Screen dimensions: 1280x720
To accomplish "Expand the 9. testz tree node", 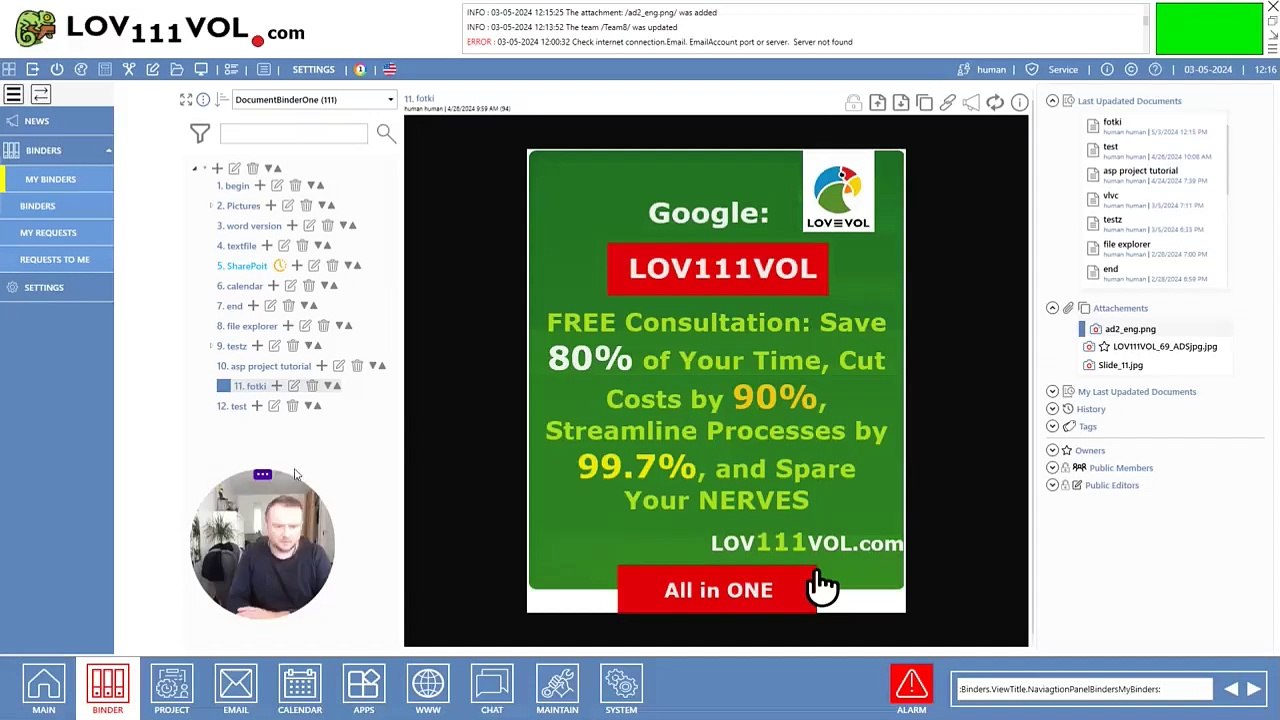I will [211, 345].
